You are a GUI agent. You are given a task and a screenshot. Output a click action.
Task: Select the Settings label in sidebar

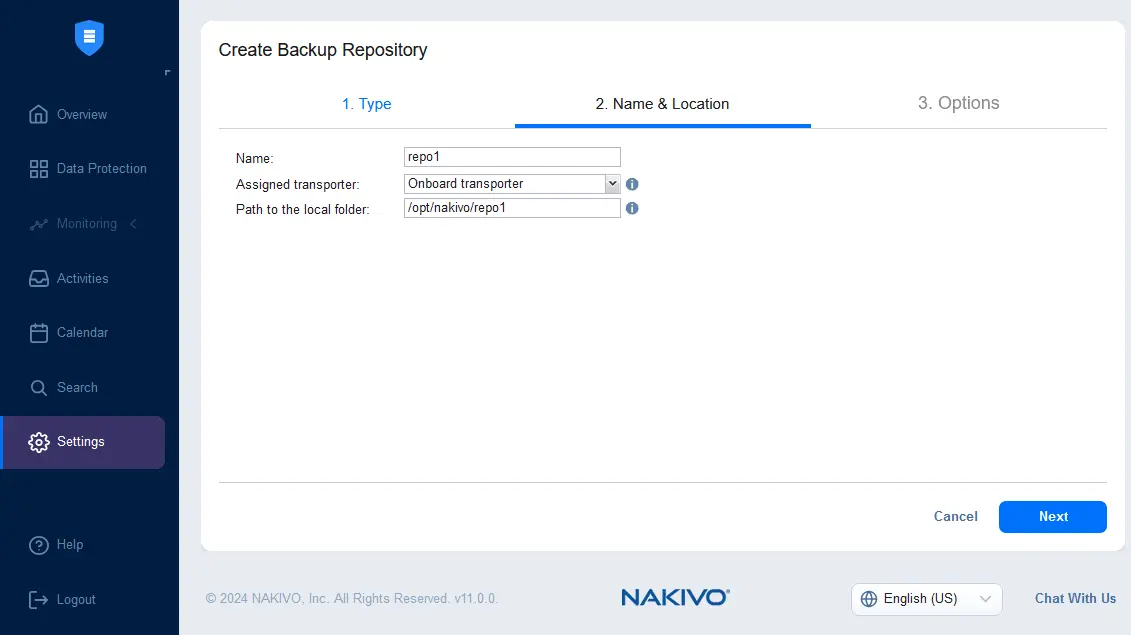click(81, 442)
